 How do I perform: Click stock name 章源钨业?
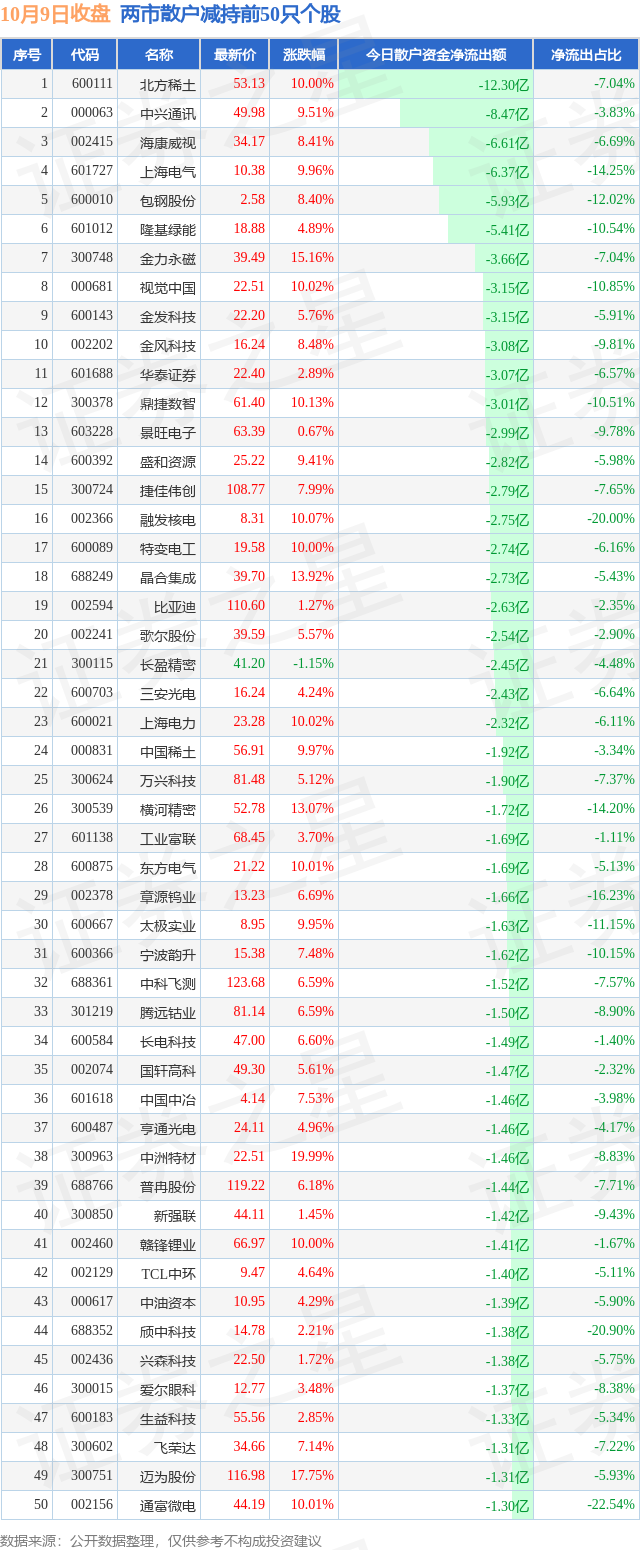(x=168, y=896)
